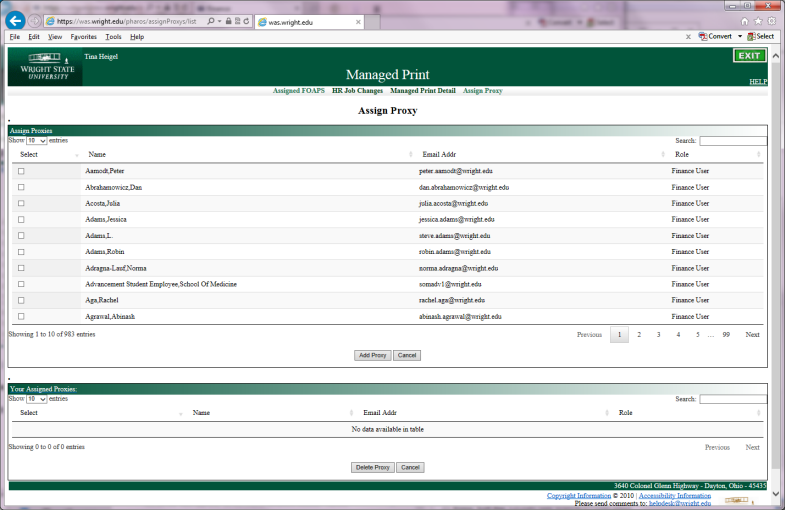The width and height of the screenshot is (785, 510).
Task: Open the HELP link
Action: pos(758,82)
